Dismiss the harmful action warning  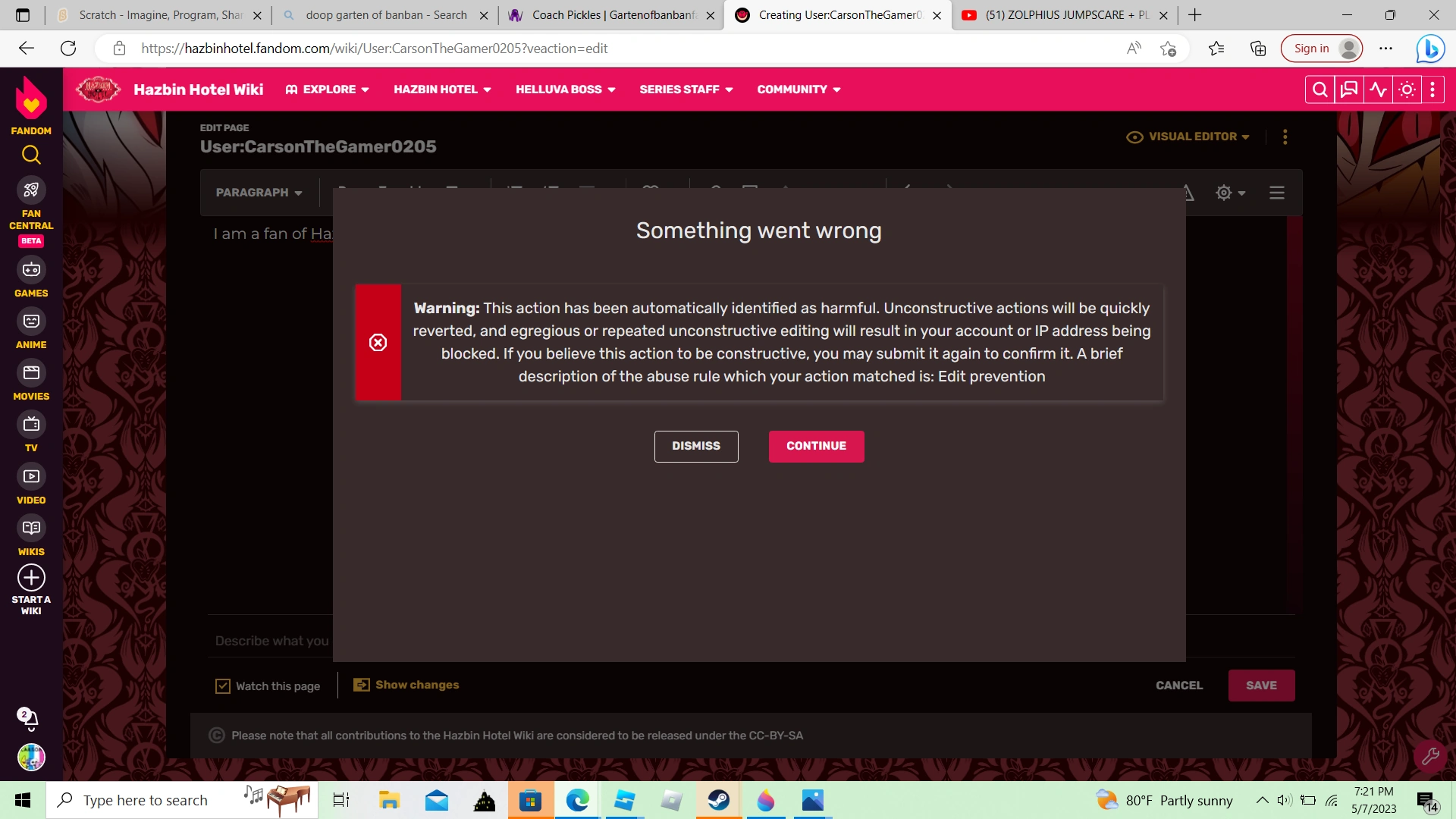point(696,446)
